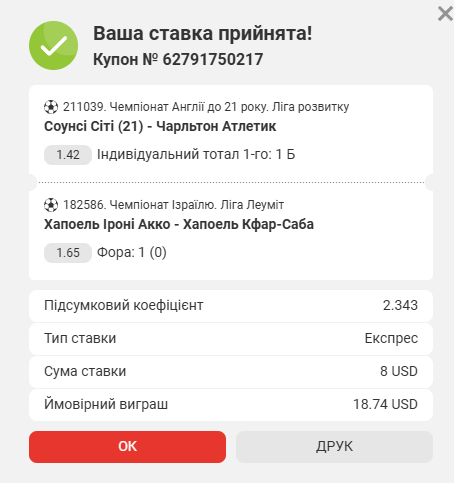Open Хапоель Іроні Акко - Хапоель Кфар-Саба match
Image resolution: width=454 pixels, height=483 pixels.
click(179, 224)
